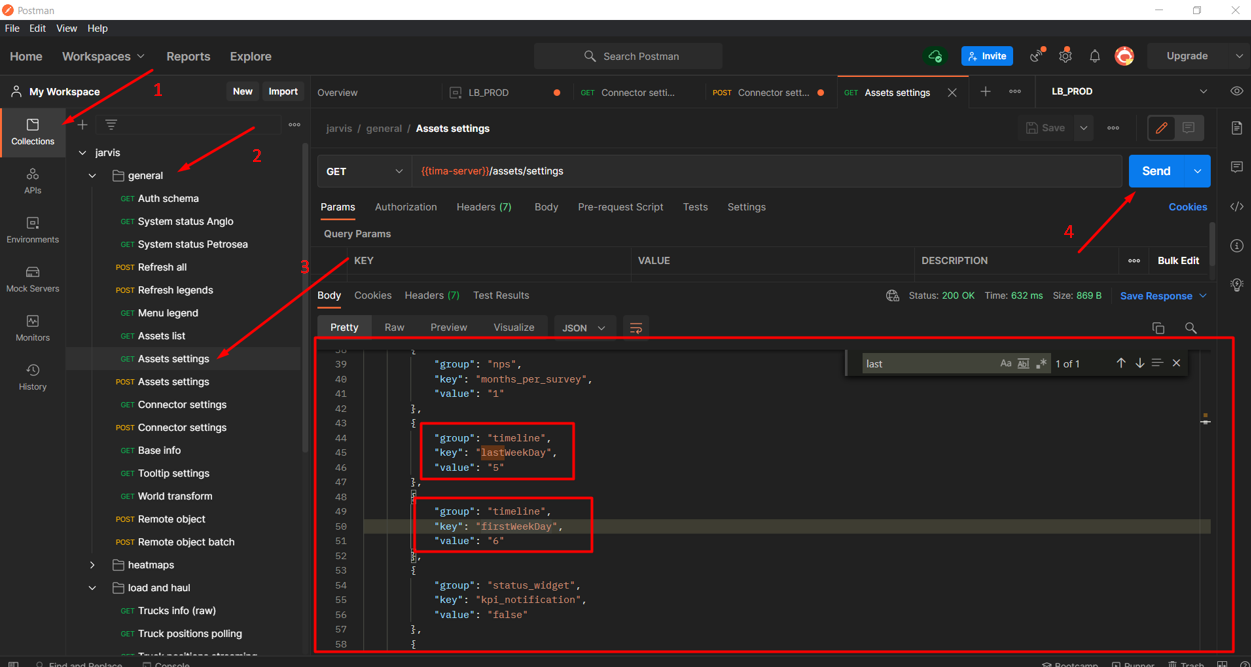
Task: Open the LB_PROD environment dropdown
Action: pos(1129,91)
